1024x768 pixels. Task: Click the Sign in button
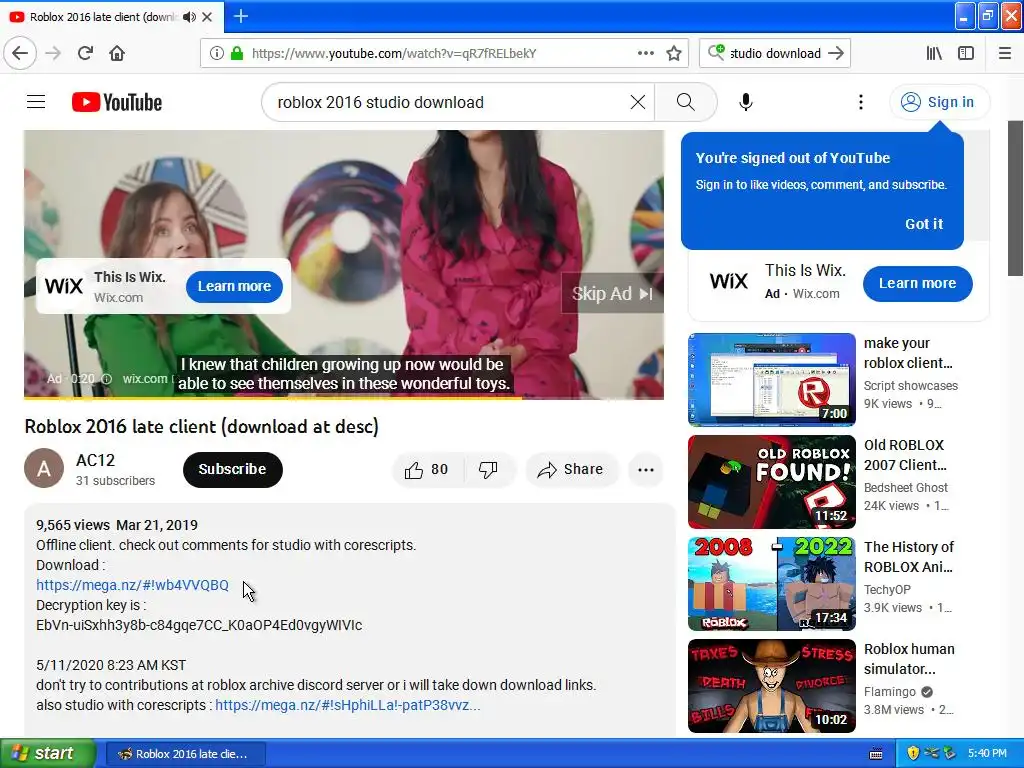pos(939,102)
